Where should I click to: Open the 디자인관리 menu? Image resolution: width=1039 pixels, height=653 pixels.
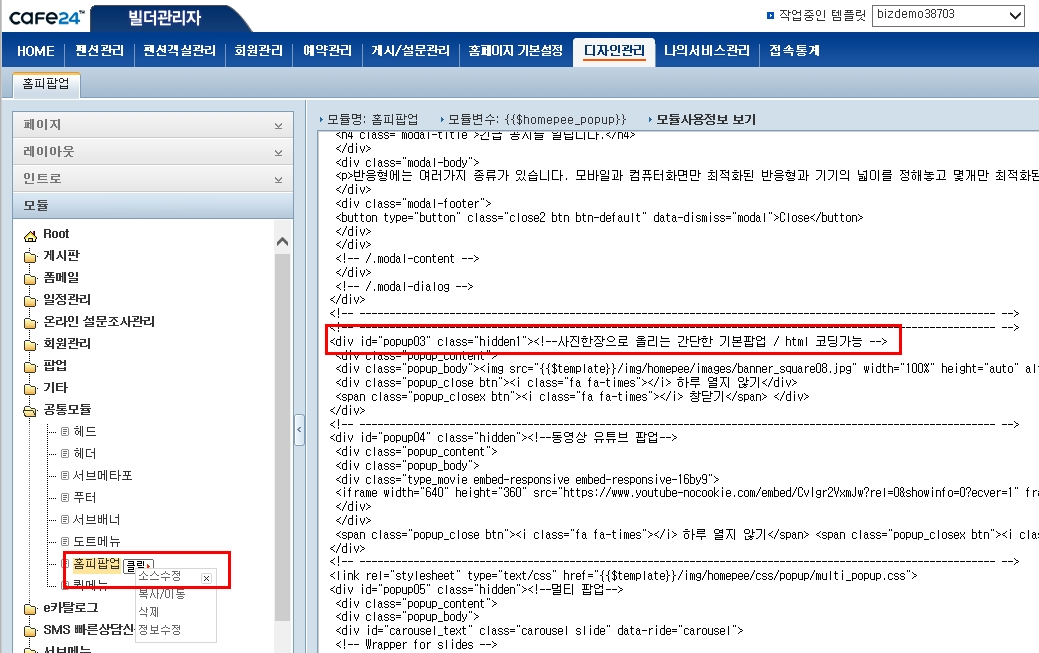point(614,51)
